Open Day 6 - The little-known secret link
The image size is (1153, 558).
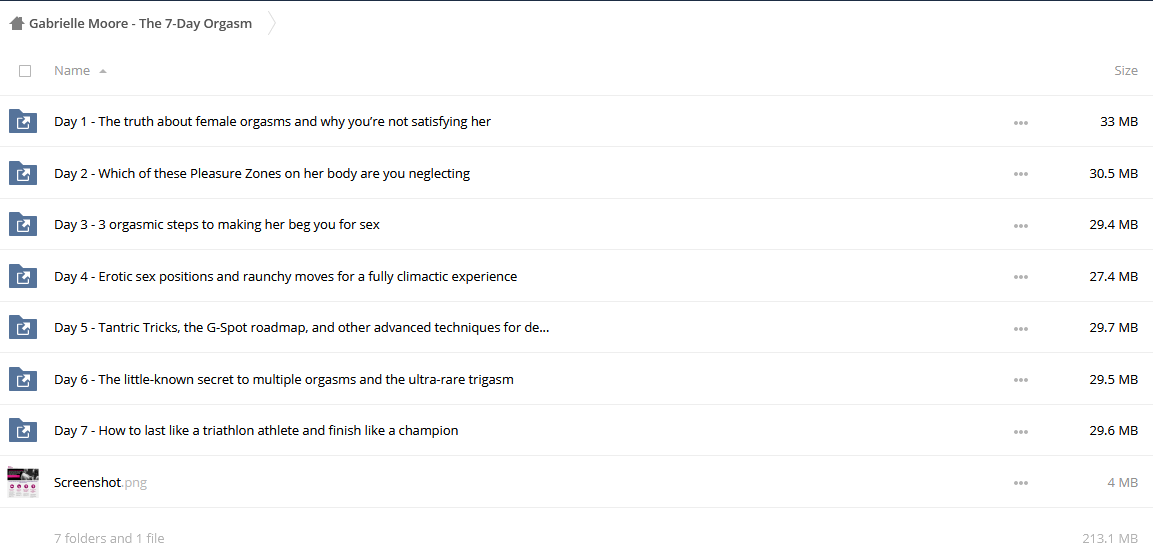(284, 379)
